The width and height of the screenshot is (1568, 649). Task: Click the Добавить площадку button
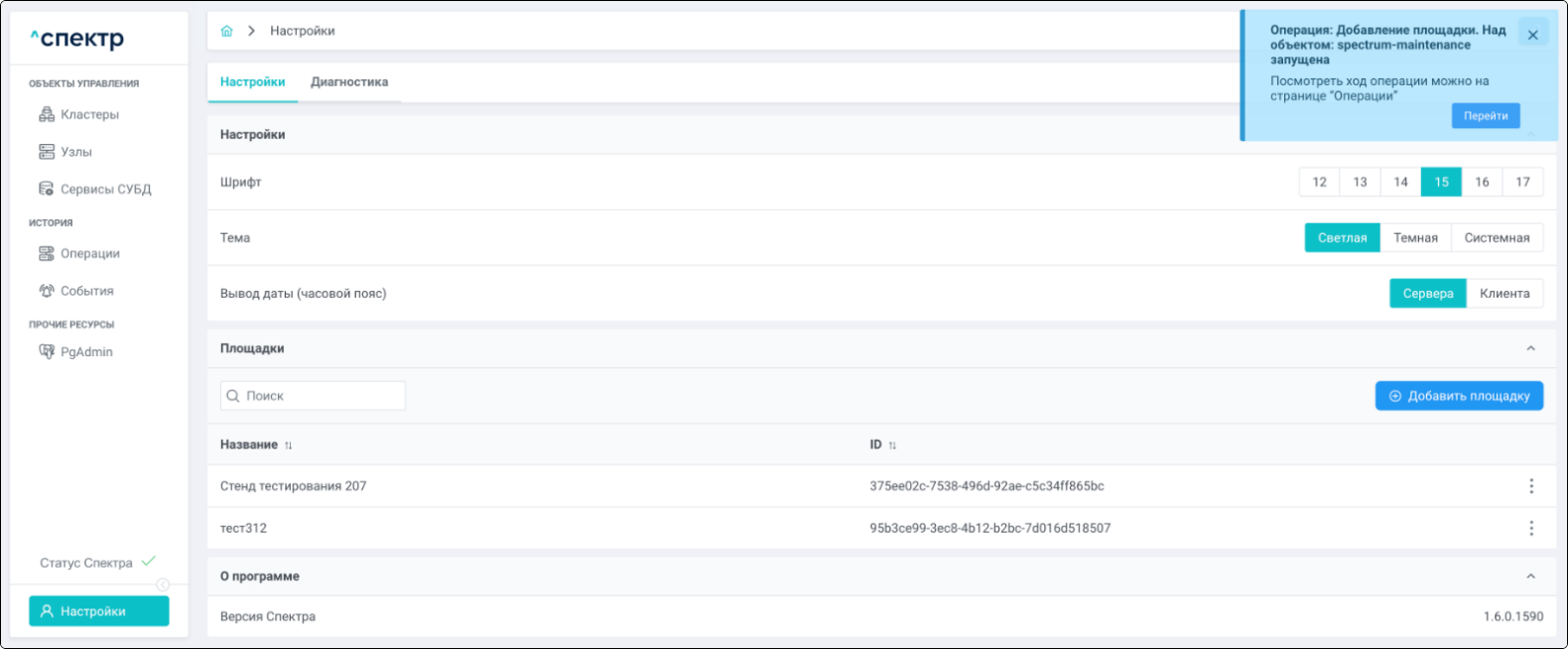pos(1458,396)
